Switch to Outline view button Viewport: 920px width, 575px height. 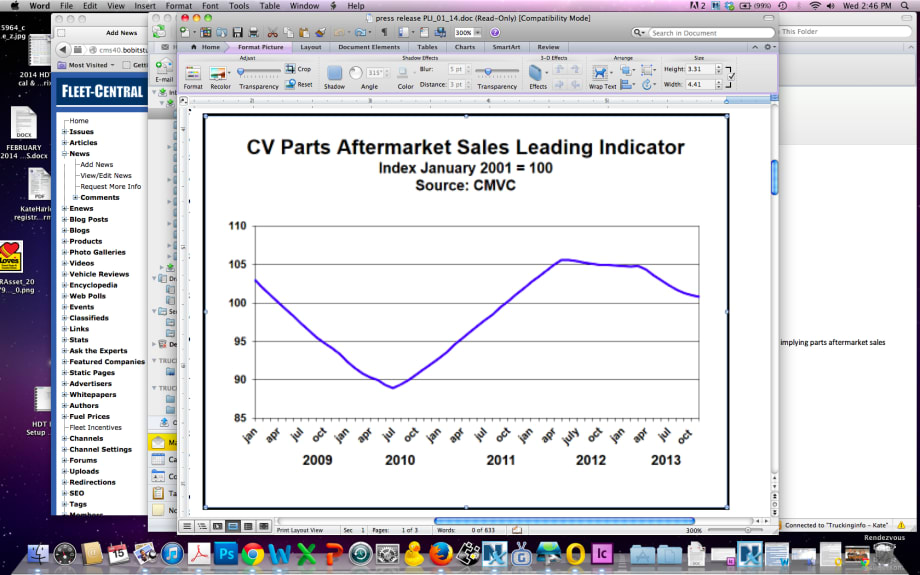tap(202, 526)
